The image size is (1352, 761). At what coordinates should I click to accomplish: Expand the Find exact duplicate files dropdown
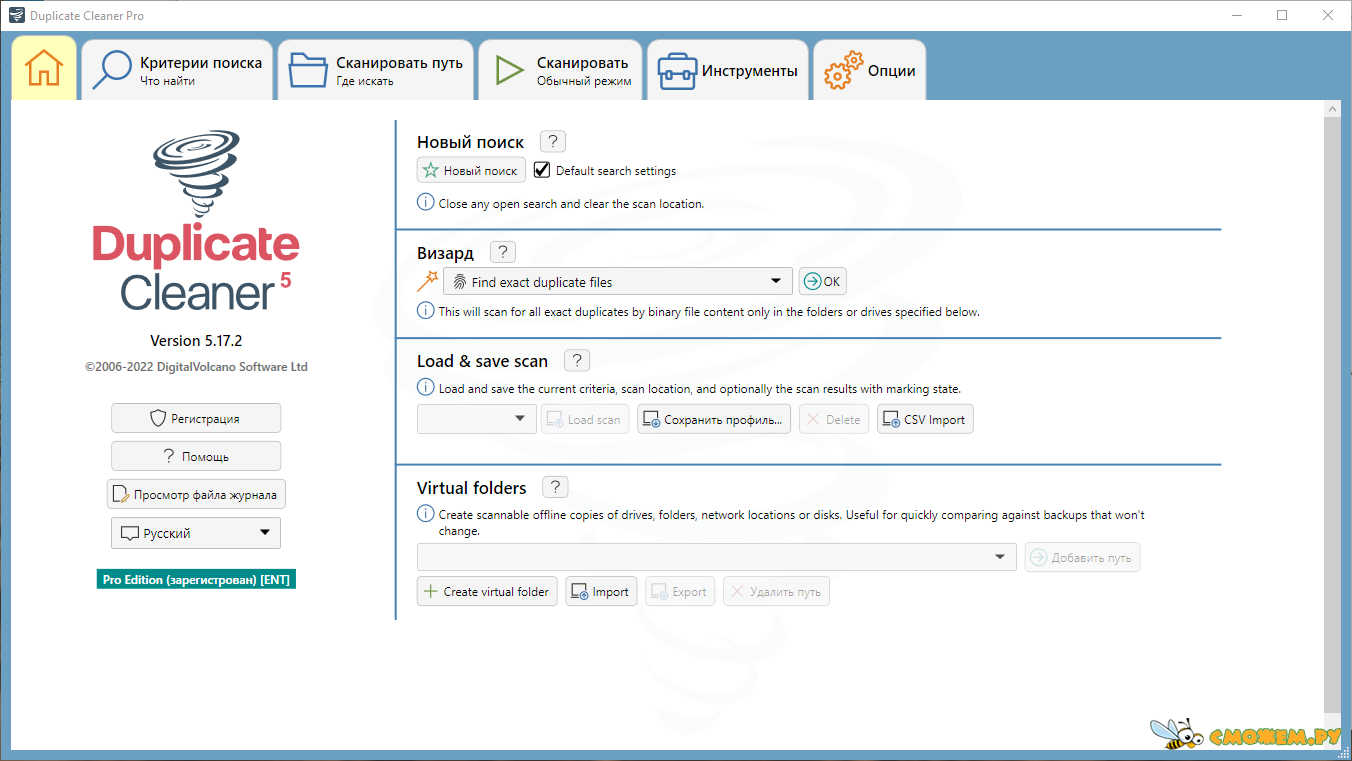[x=618, y=281]
